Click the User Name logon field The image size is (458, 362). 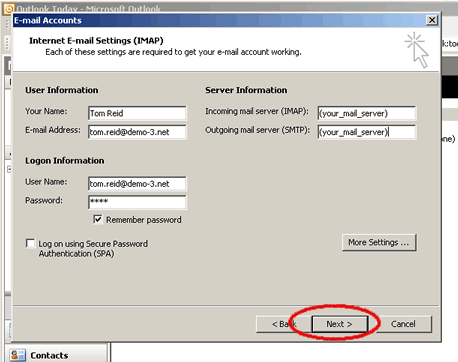137,184
